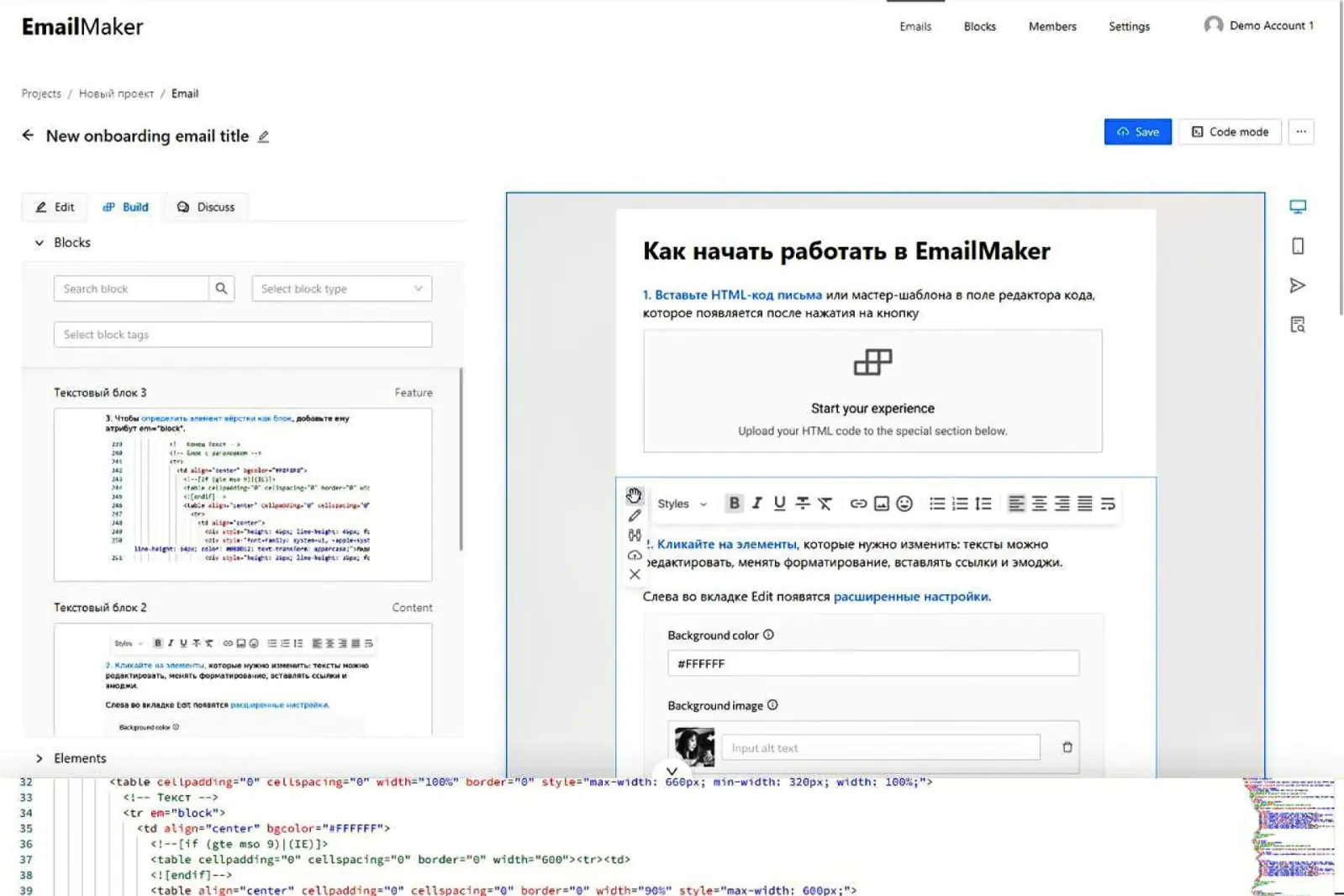Align text right
Viewport: 1344px width, 896px height.
(1062, 503)
